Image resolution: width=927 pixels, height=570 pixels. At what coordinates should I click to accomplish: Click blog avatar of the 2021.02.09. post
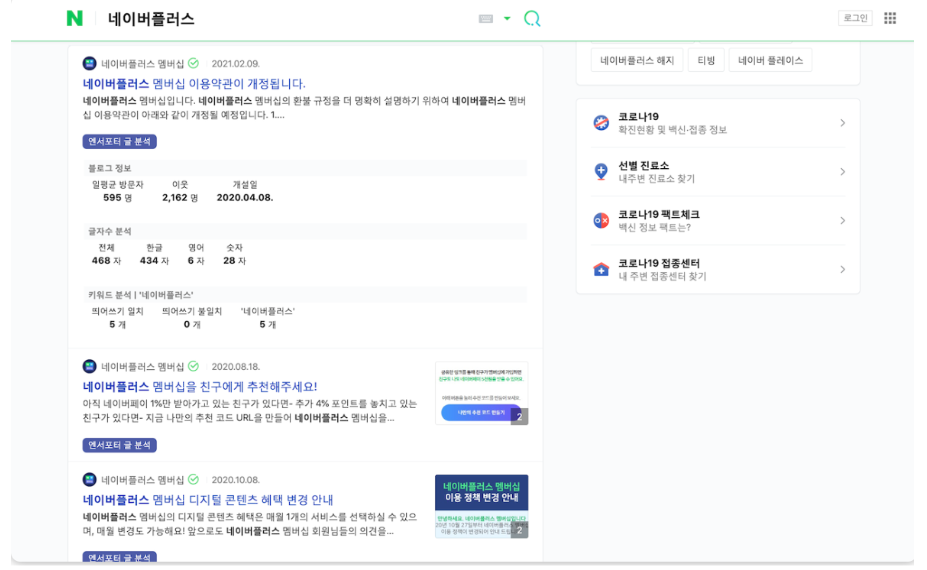[89, 63]
